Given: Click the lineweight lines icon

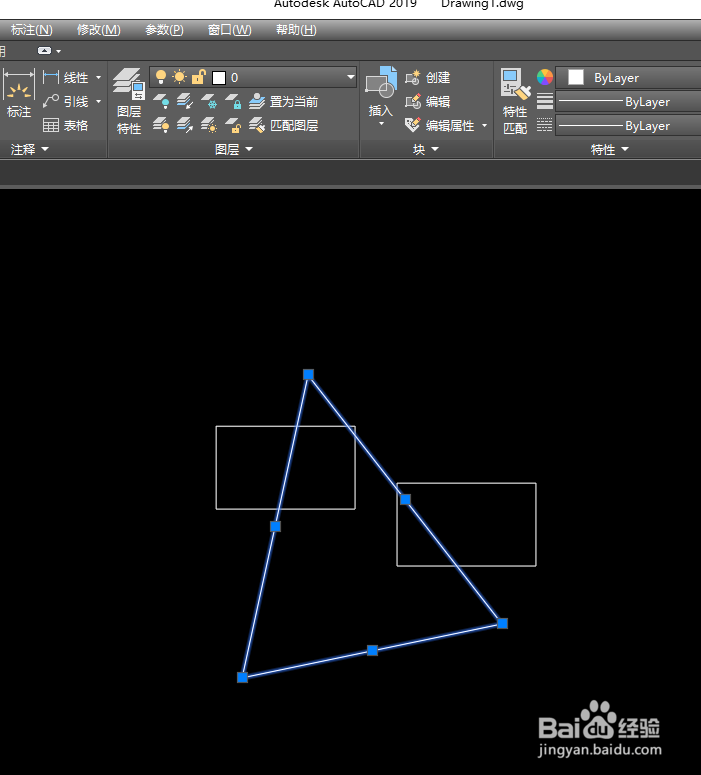Looking at the screenshot, I should [x=545, y=101].
